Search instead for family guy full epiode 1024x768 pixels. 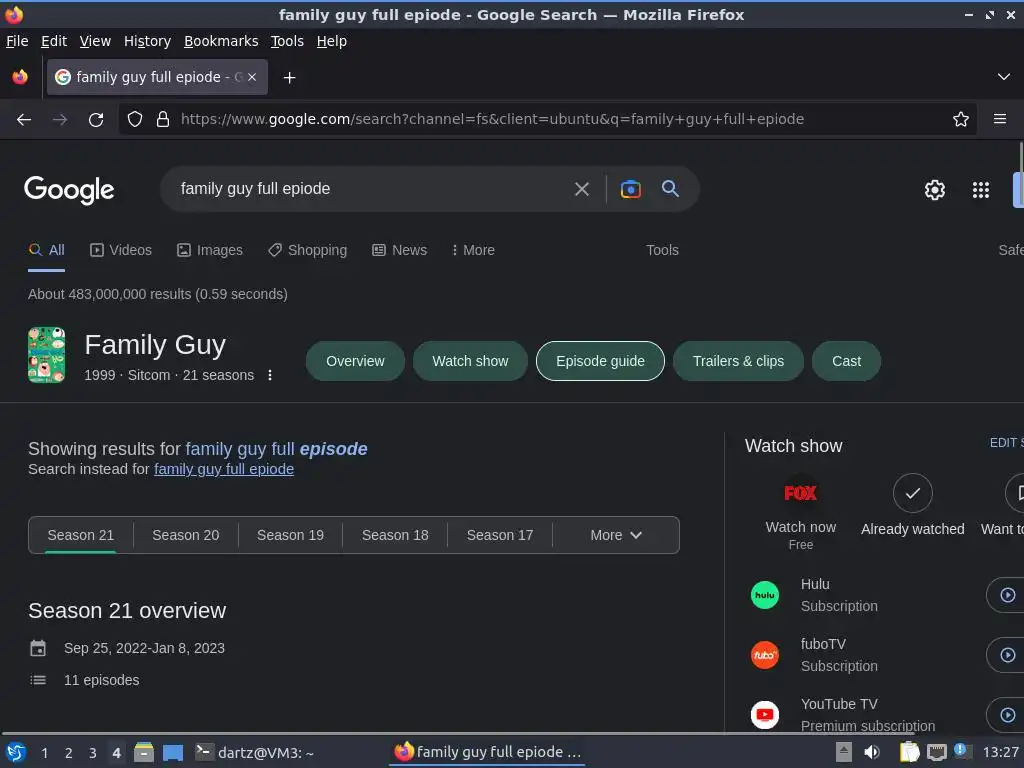click(x=224, y=470)
